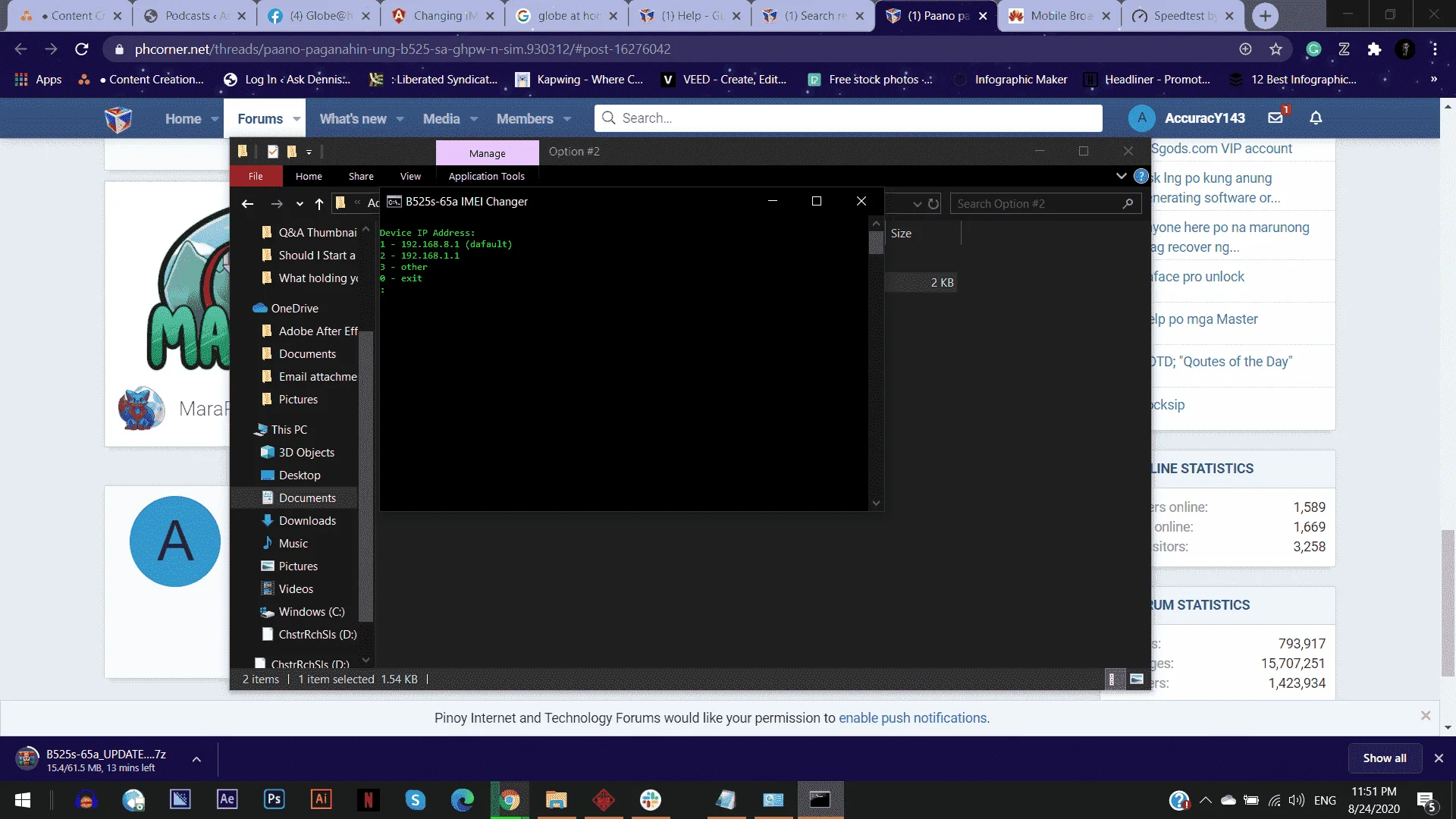Open the File Explorer taskbar icon

tap(557, 799)
